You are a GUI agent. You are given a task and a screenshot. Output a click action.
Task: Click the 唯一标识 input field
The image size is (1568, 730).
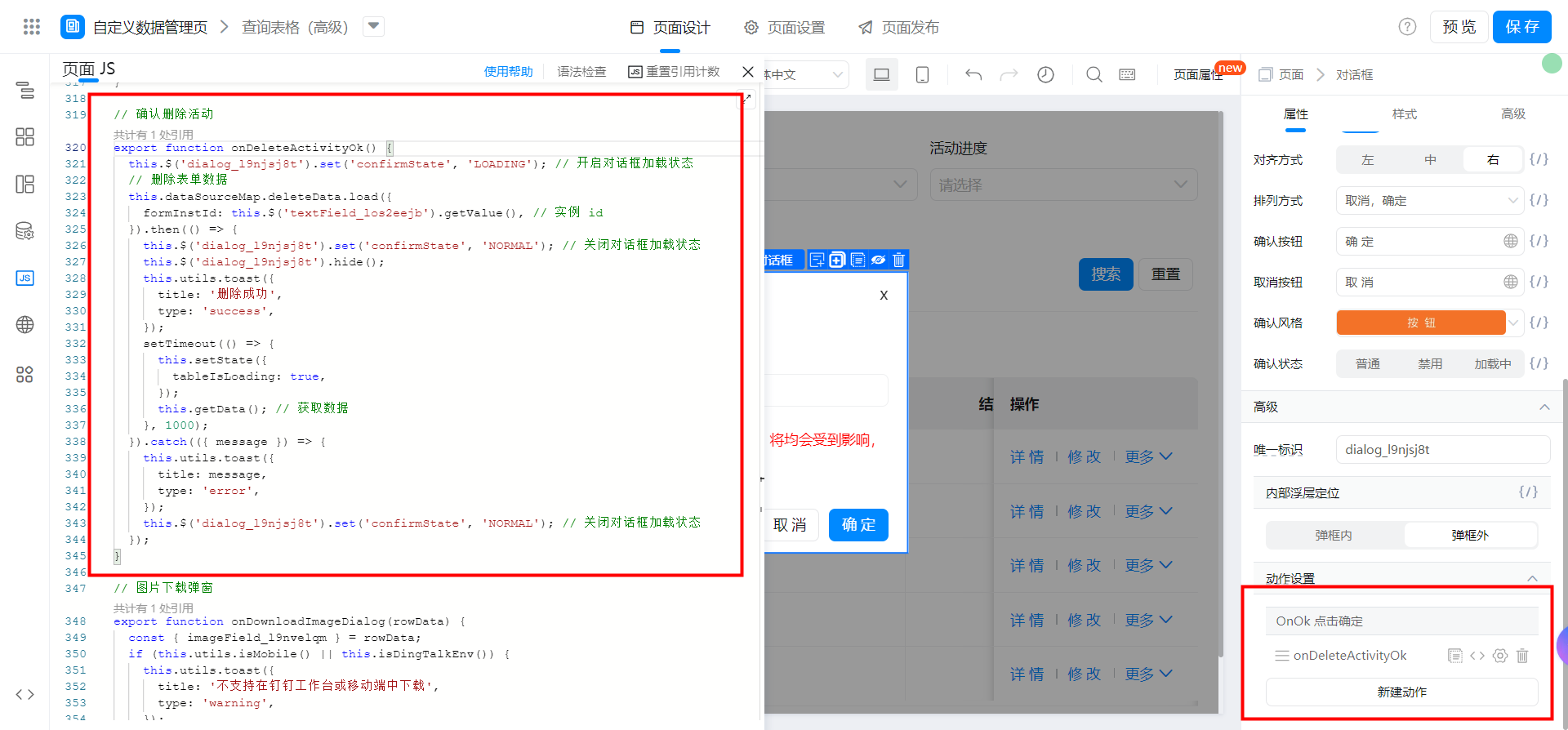click(1442, 450)
